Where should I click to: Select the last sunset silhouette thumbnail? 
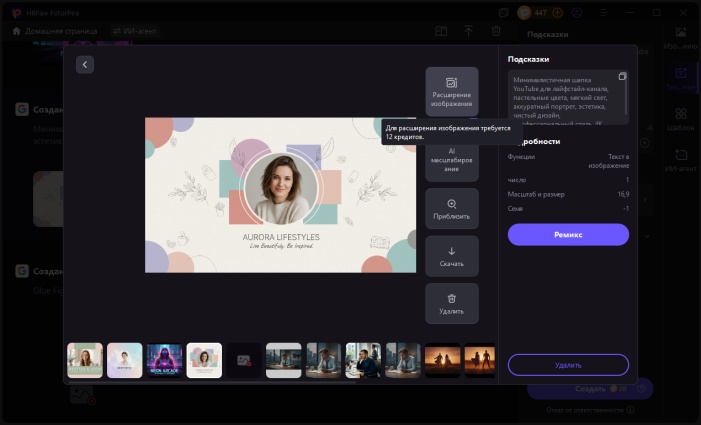[481, 360]
